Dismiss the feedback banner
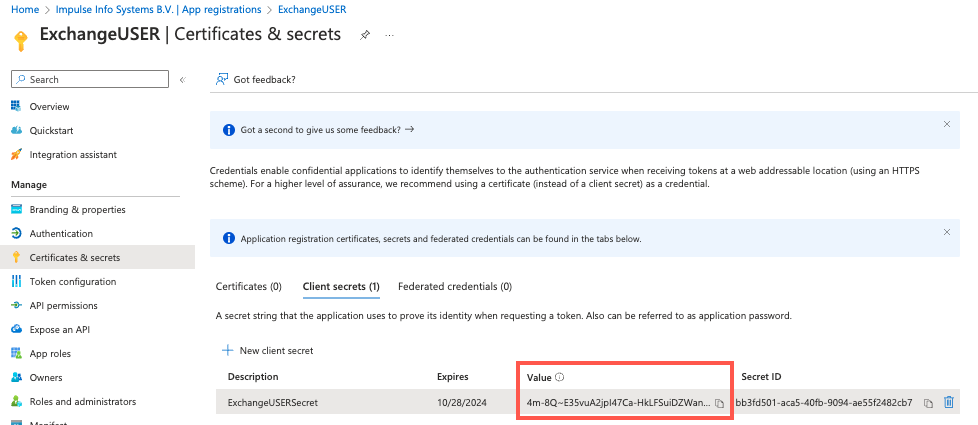This screenshot has height=425, width=978. tap(947, 124)
